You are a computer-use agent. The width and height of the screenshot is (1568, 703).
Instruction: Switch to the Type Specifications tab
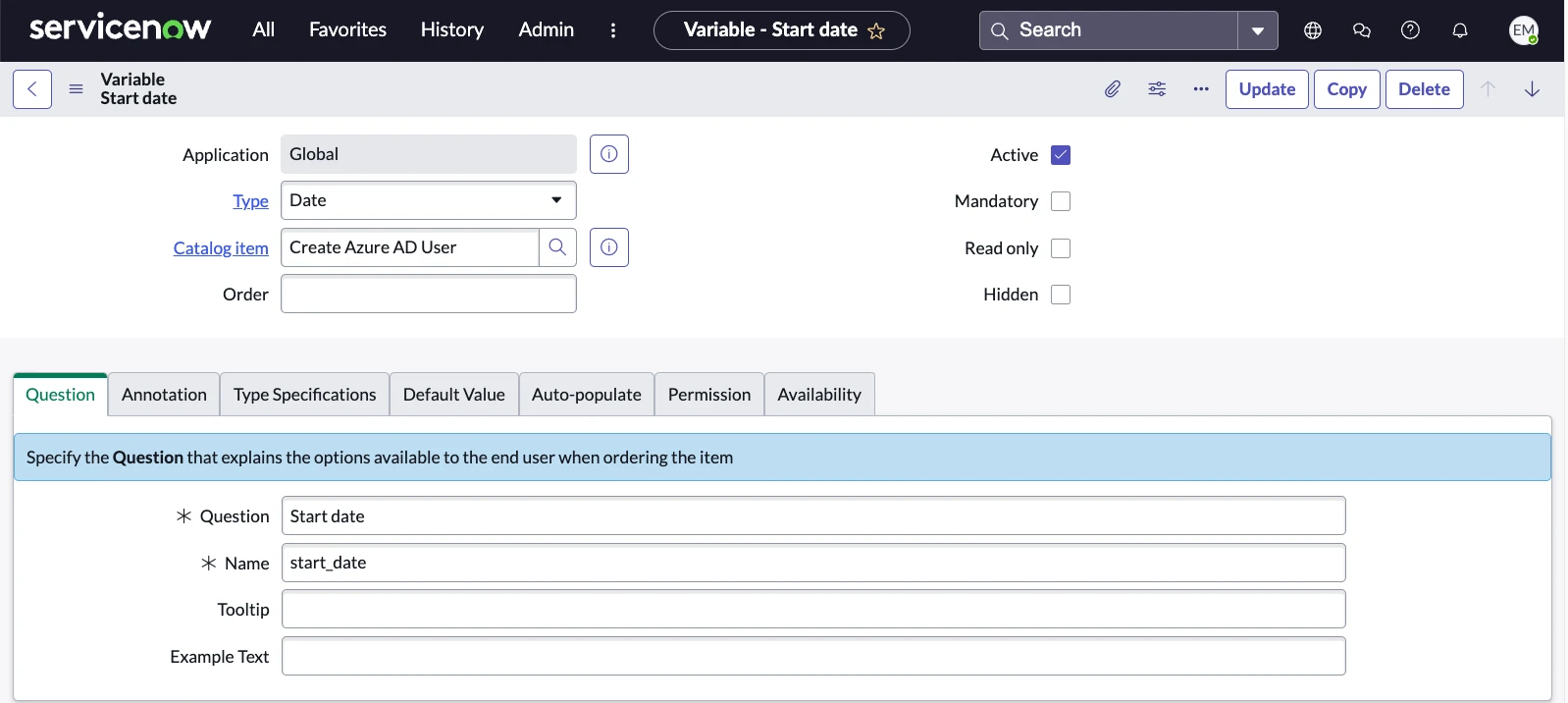tap(304, 395)
